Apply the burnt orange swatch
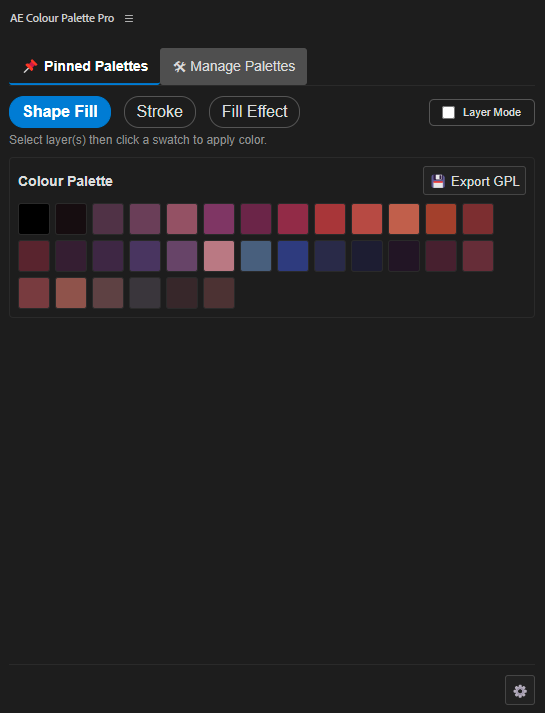 point(441,219)
